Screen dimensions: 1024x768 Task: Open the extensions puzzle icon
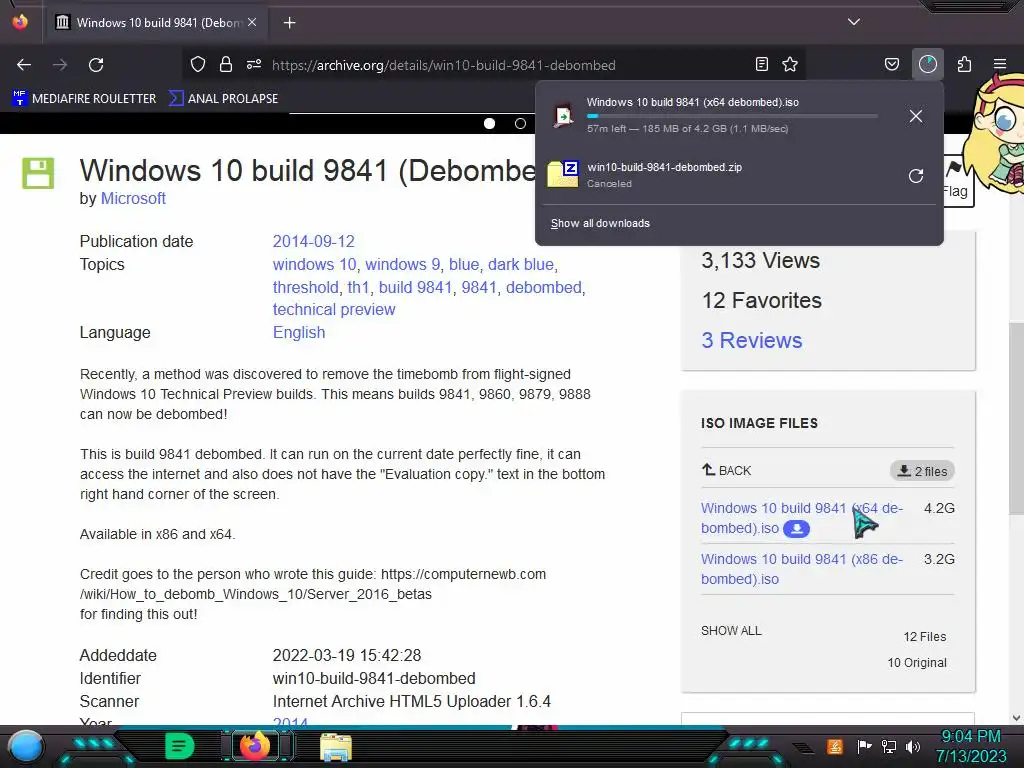(965, 64)
